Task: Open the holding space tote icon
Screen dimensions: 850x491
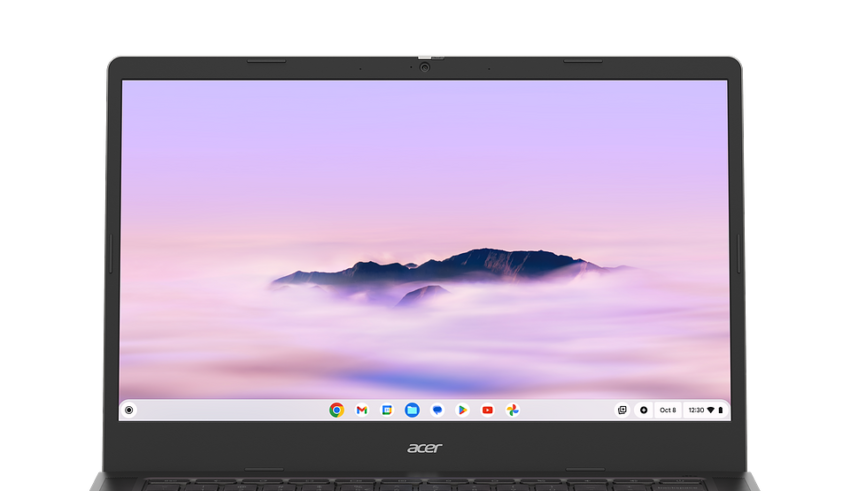Action: [622, 410]
